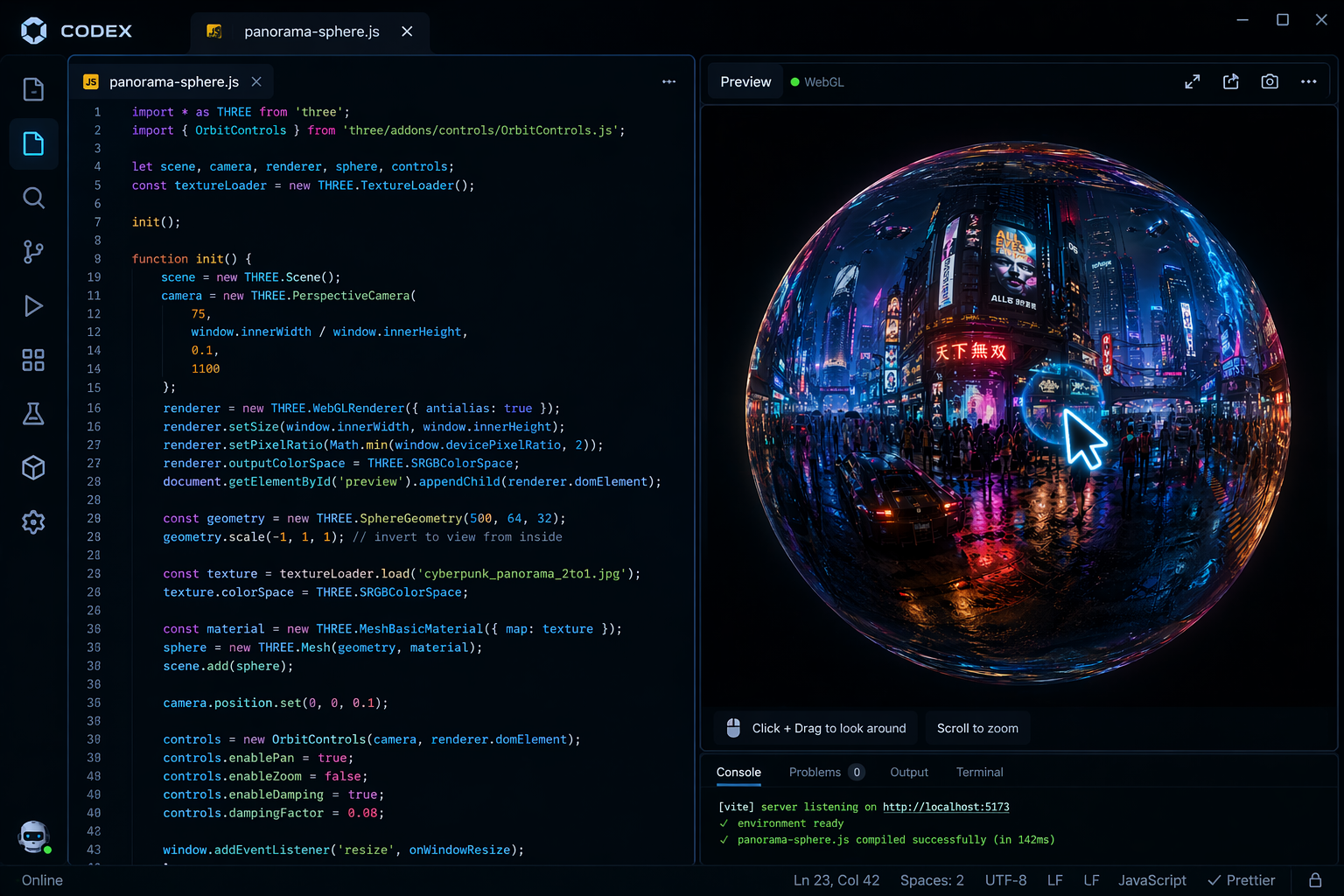
Task: Switch to the Console tab
Action: click(x=738, y=772)
